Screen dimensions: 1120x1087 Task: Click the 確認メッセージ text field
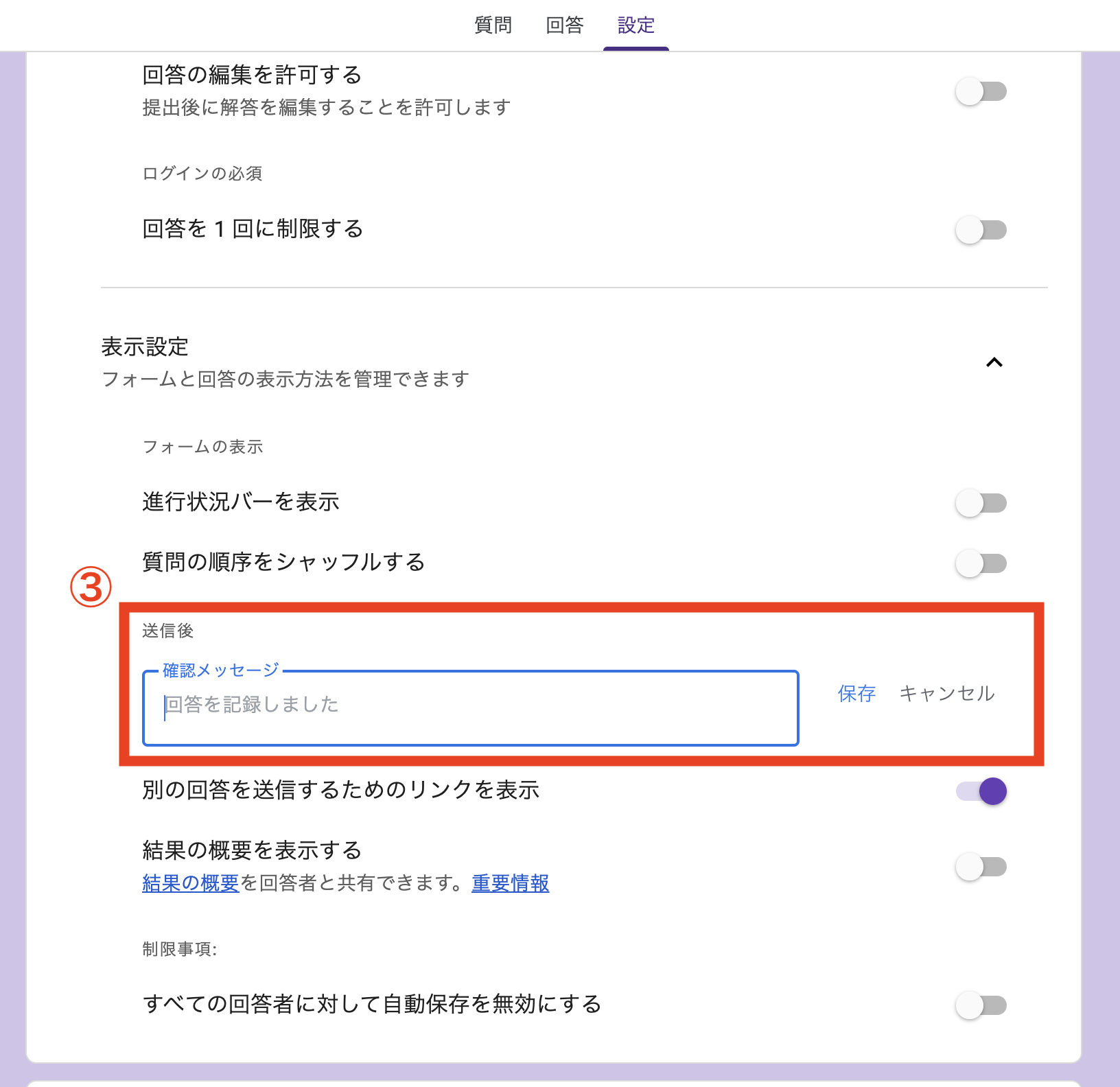tap(470, 708)
